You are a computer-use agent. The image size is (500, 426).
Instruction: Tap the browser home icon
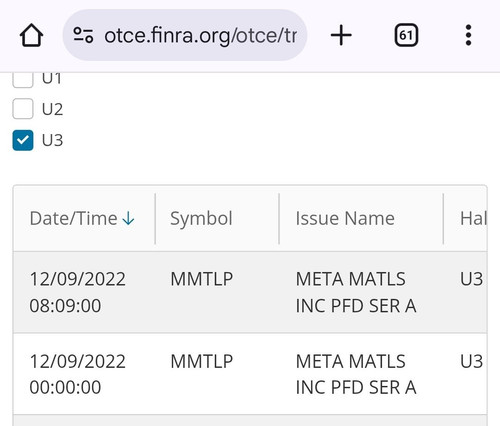[x=31, y=35]
